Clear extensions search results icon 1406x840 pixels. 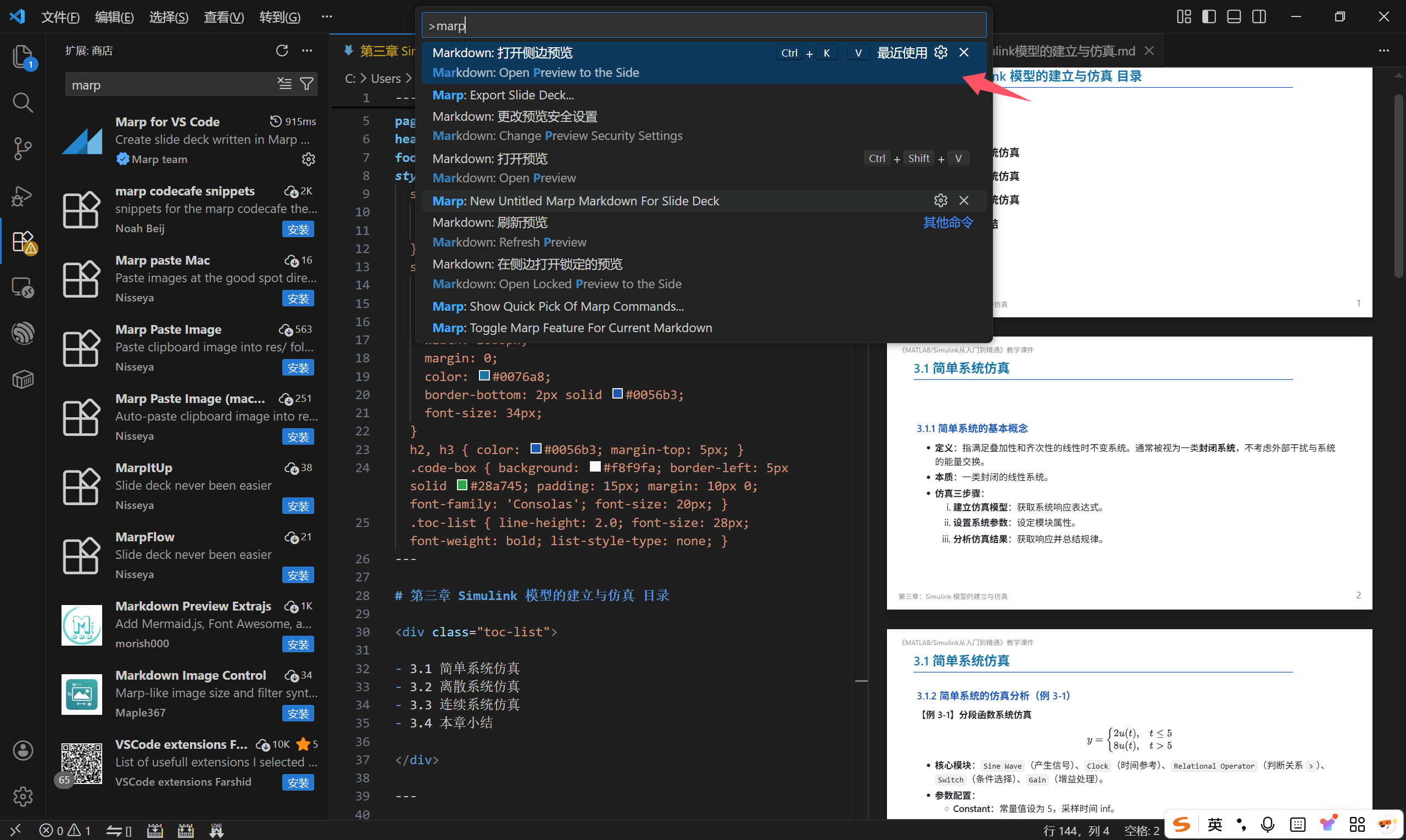[284, 85]
